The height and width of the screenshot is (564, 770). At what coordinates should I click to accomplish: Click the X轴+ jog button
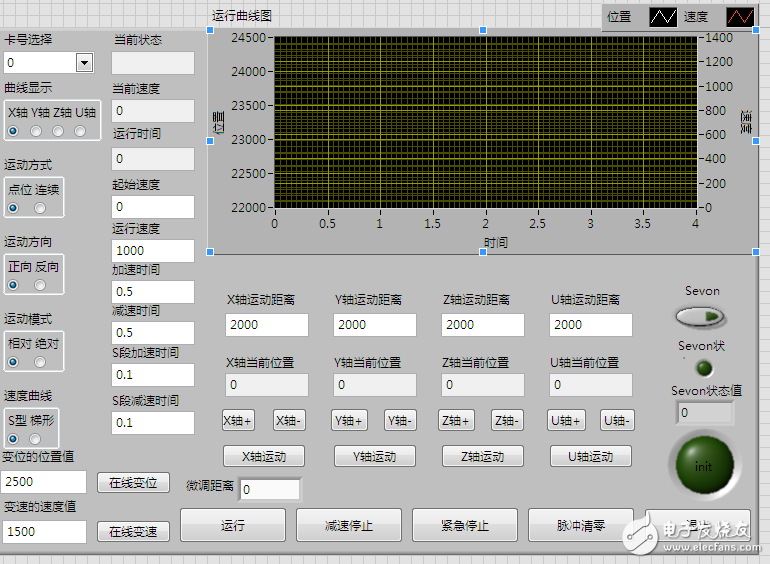[238, 421]
